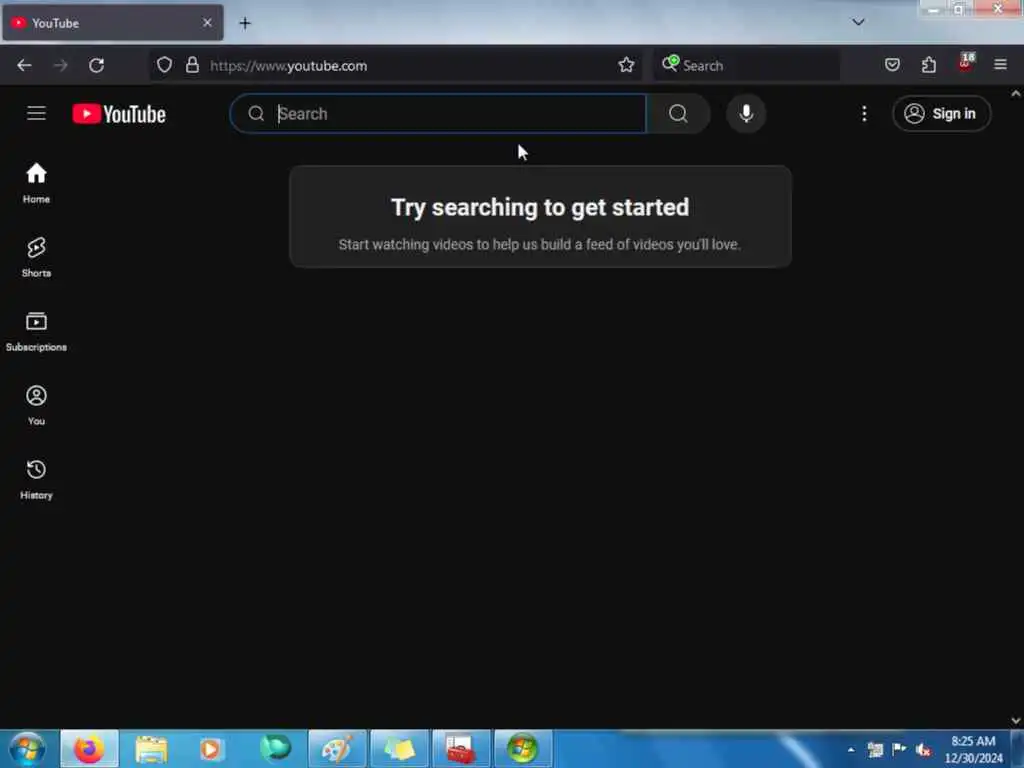Open the YouTube hamburger guide menu
The height and width of the screenshot is (768, 1024).
(x=37, y=114)
